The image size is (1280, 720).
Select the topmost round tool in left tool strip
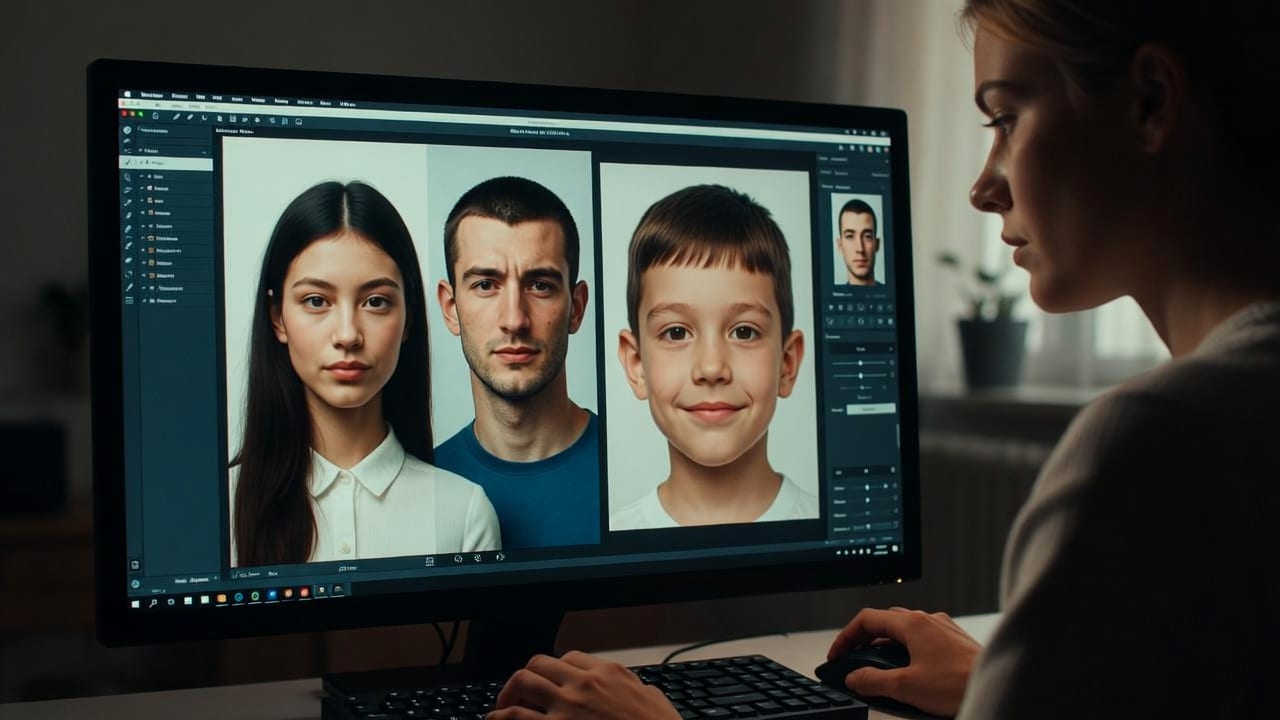[x=127, y=130]
